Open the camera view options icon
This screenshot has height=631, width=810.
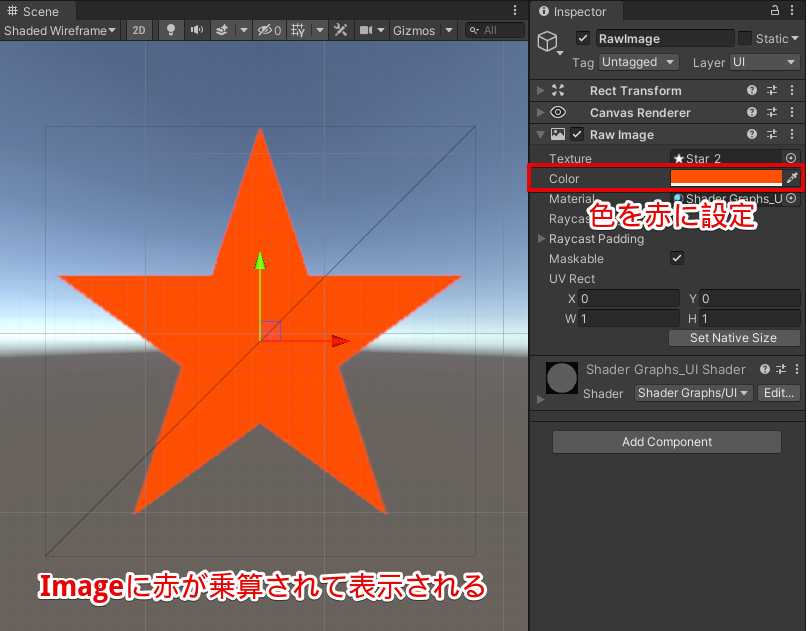[370, 30]
